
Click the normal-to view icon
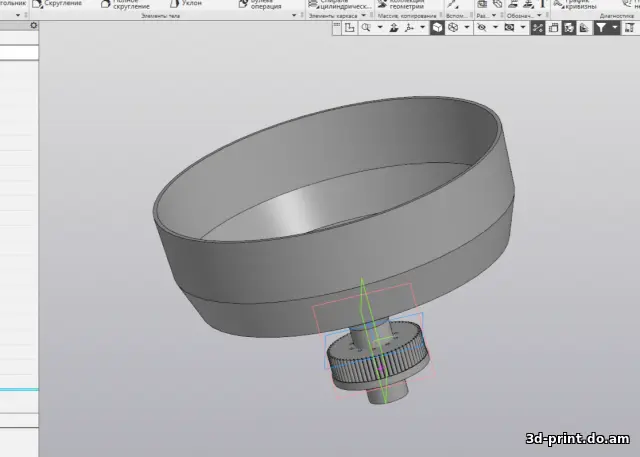point(394,28)
